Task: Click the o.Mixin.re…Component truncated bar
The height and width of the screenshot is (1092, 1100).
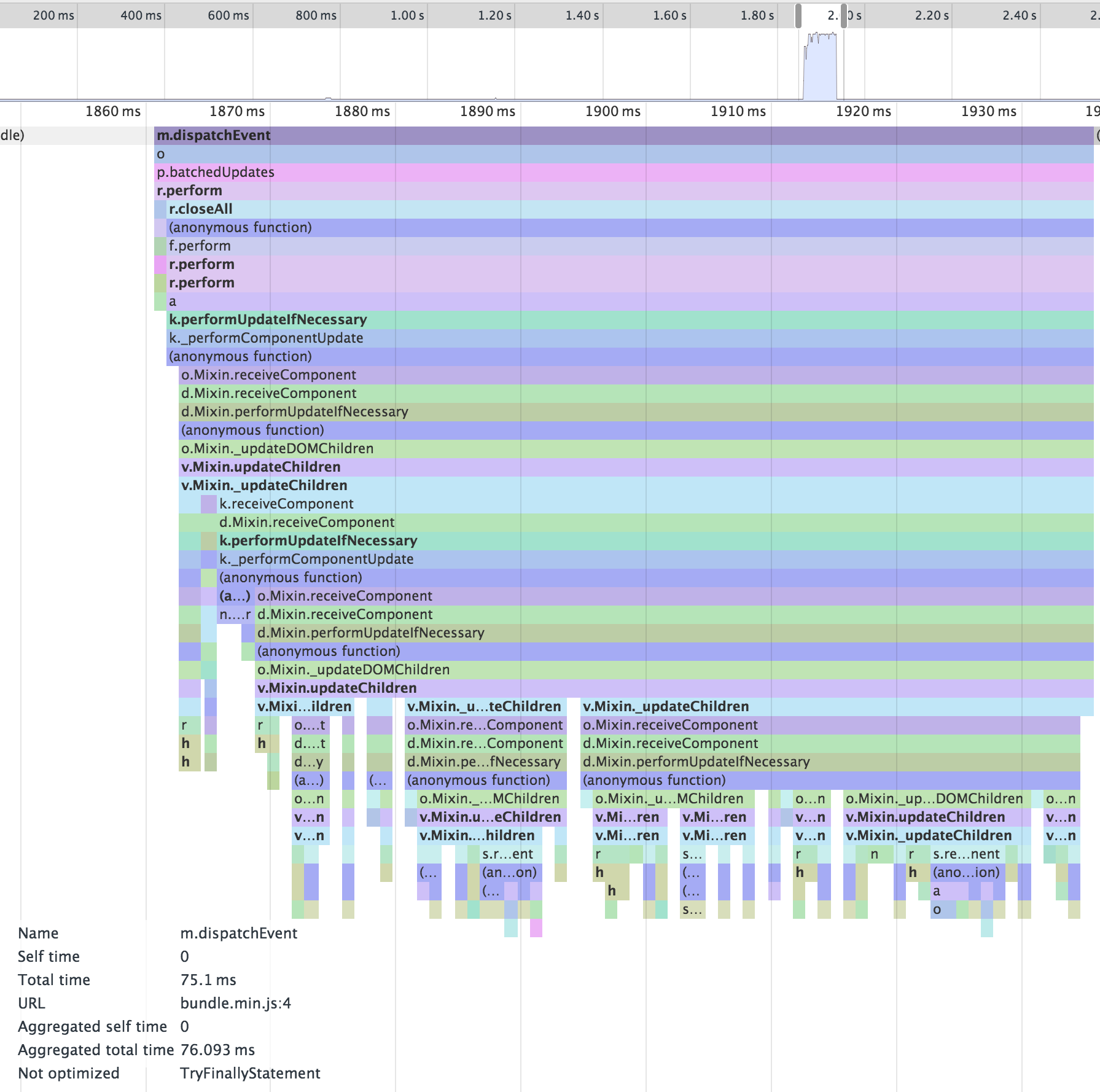Action: click(484, 725)
